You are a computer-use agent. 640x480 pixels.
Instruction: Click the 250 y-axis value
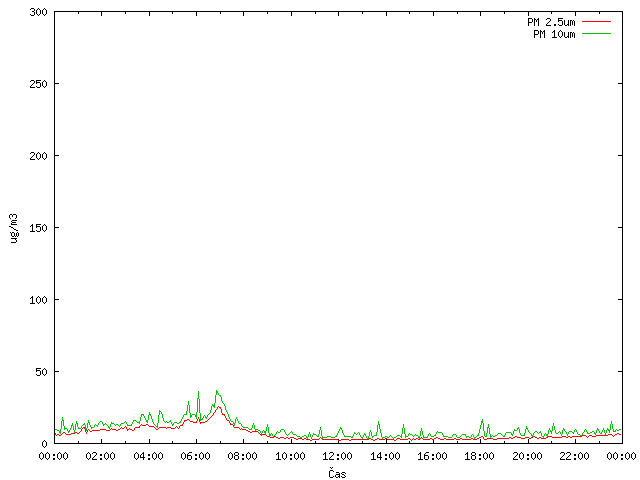click(x=38, y=84)
